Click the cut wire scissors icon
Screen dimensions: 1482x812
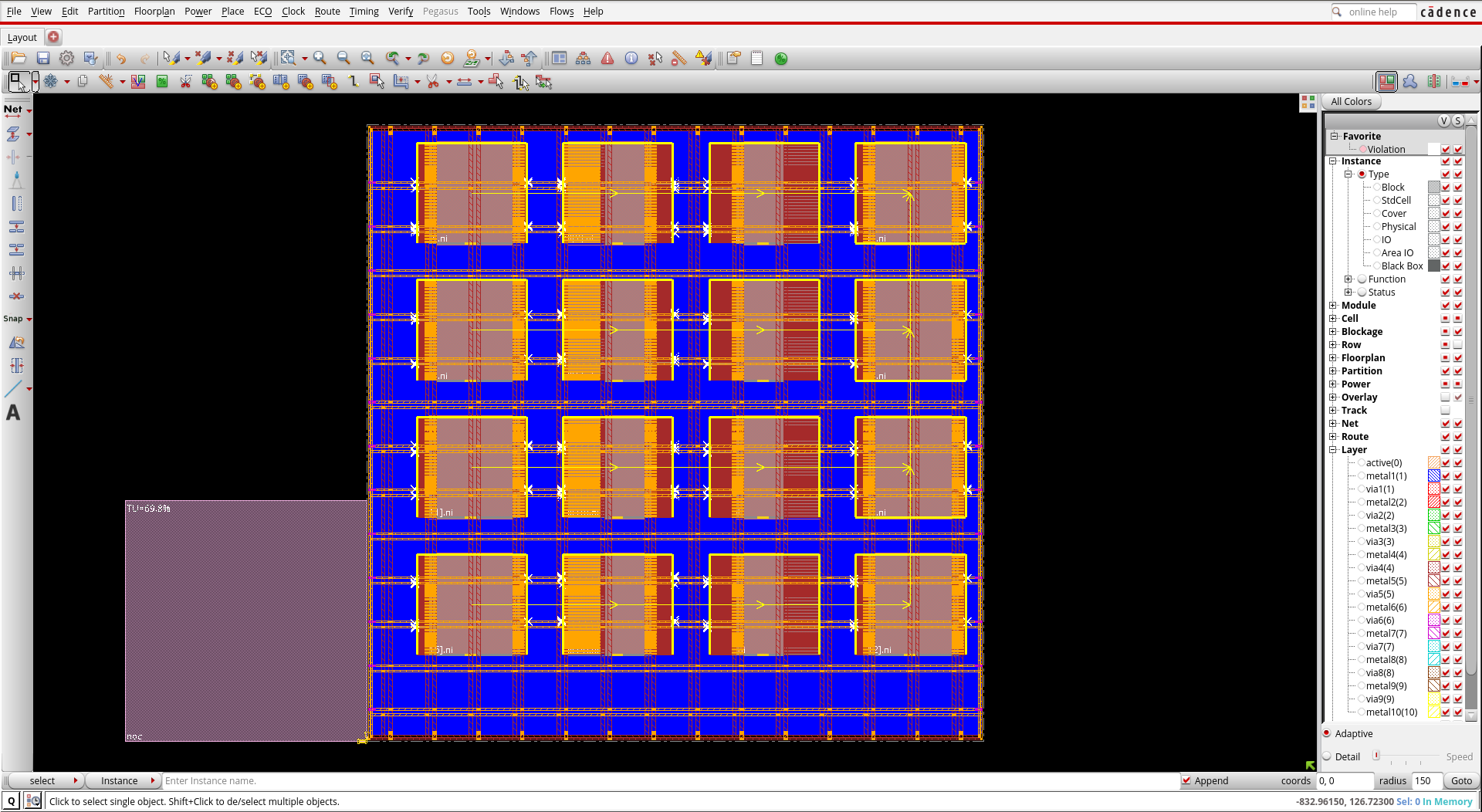point(432,82)
